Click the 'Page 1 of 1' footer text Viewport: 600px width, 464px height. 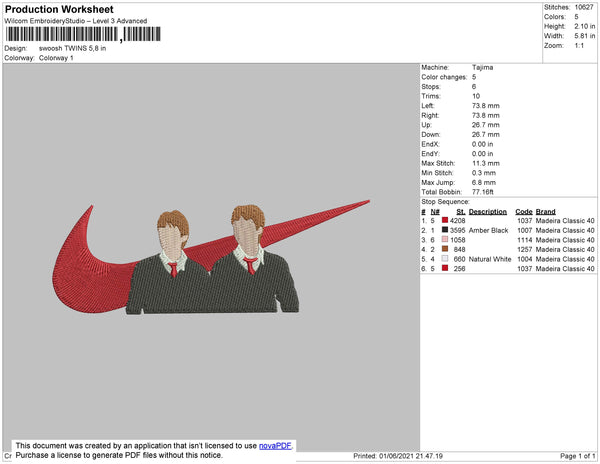point(578,456)
